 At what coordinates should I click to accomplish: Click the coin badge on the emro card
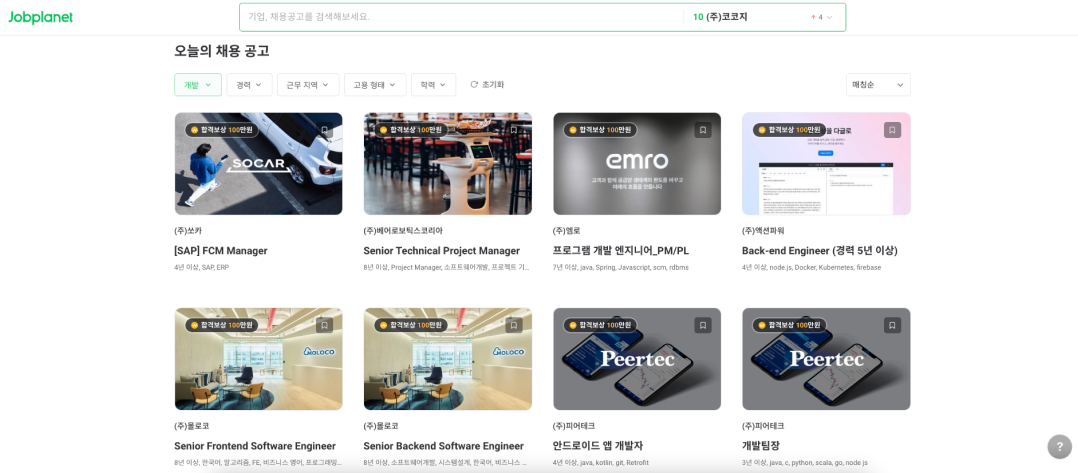click(x=573, y=130)
